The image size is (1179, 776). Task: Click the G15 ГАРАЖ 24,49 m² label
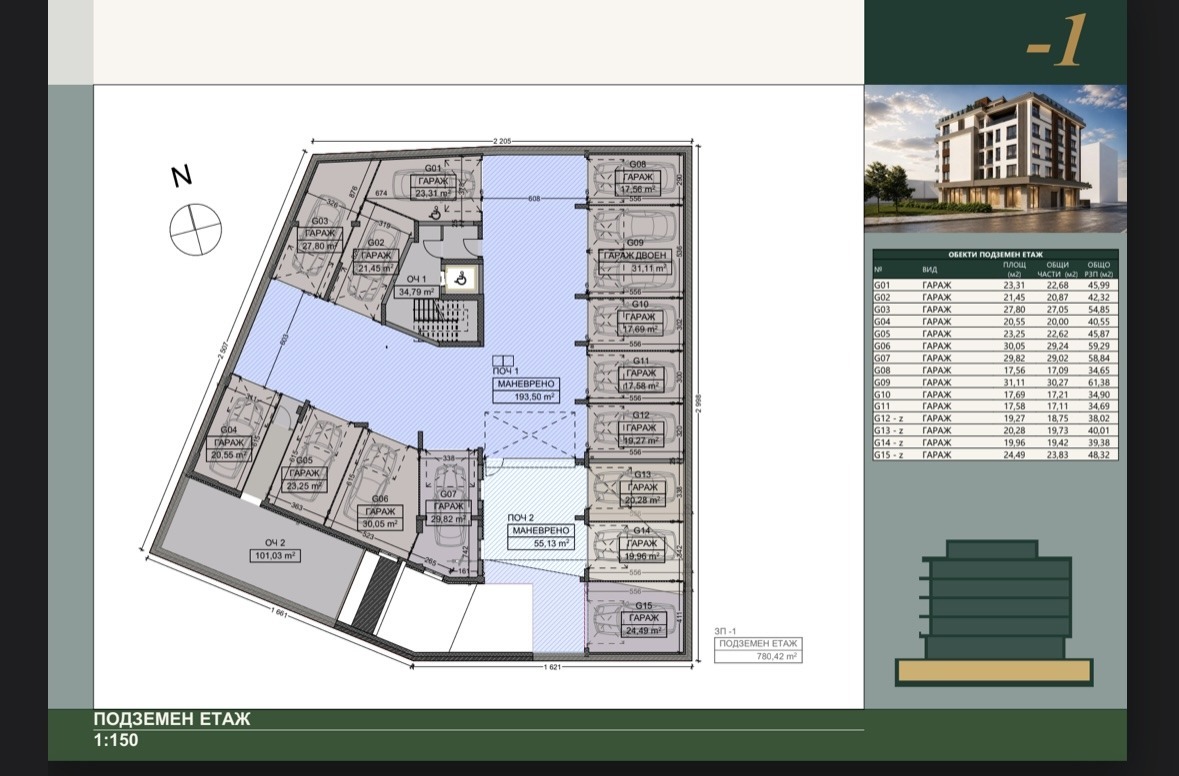pos(644,619)
